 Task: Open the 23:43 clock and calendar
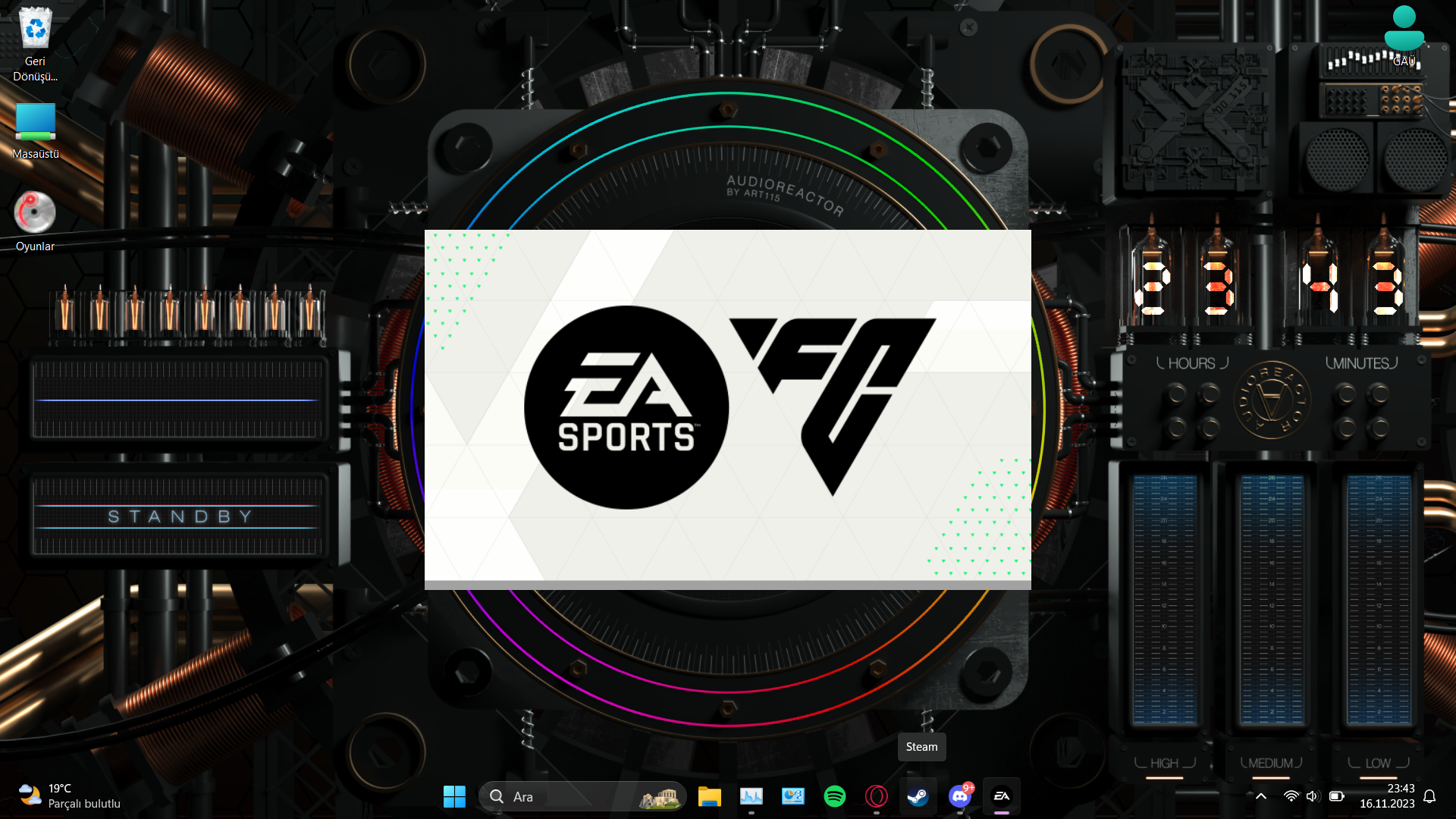tap(1387, 796)
